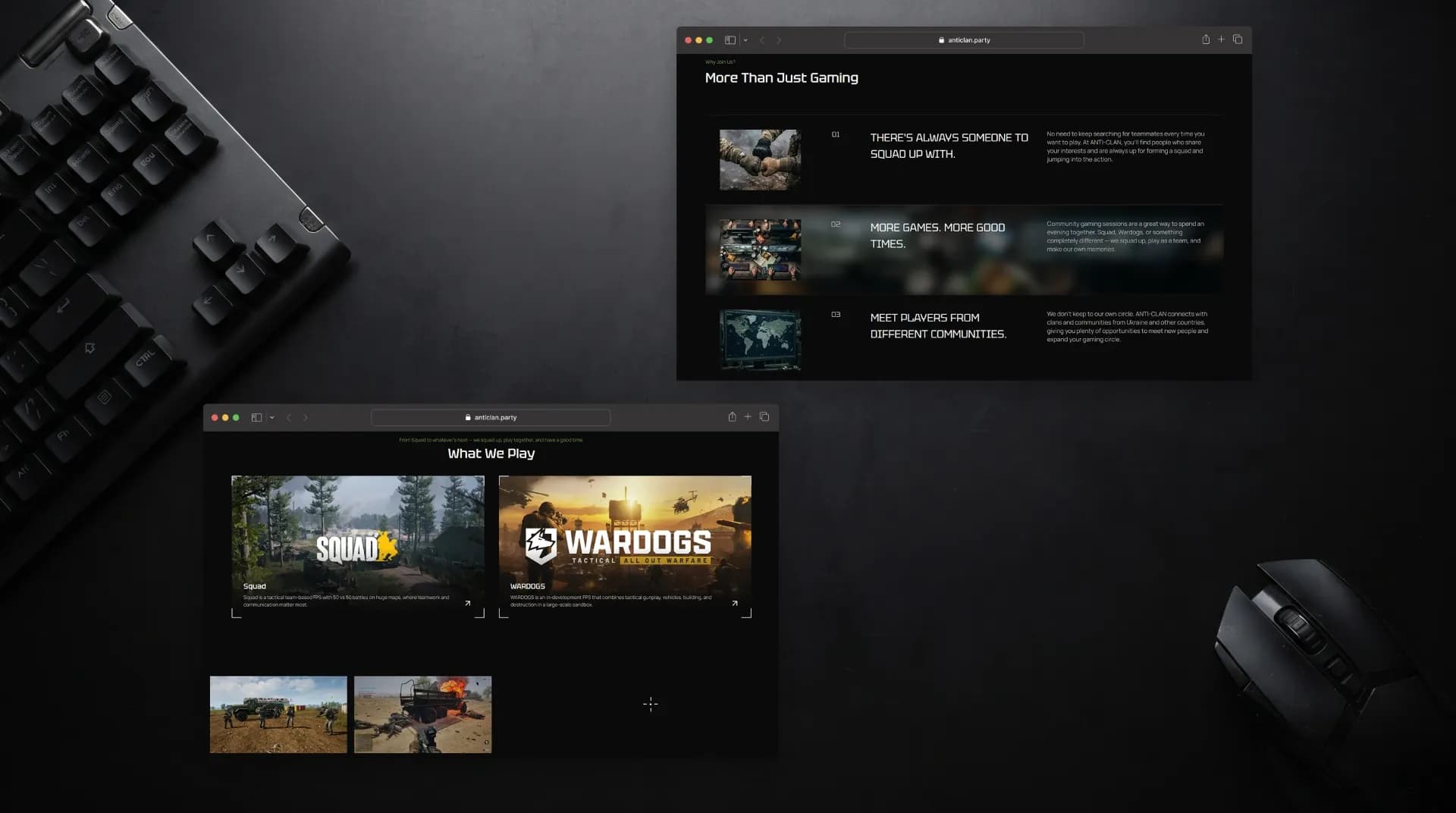
Task: Show tab overview in bottom-left browser window
Action: [764, 417]
